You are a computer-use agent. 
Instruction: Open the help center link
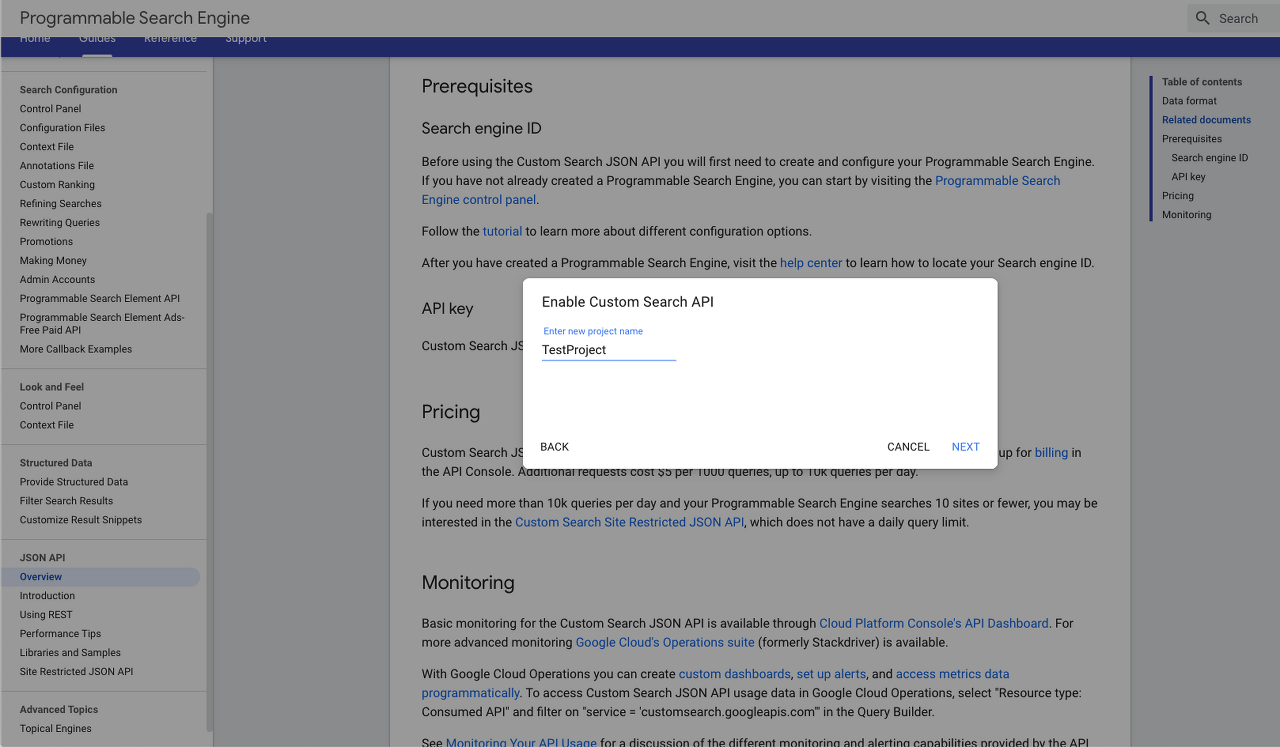click(811, 263)
